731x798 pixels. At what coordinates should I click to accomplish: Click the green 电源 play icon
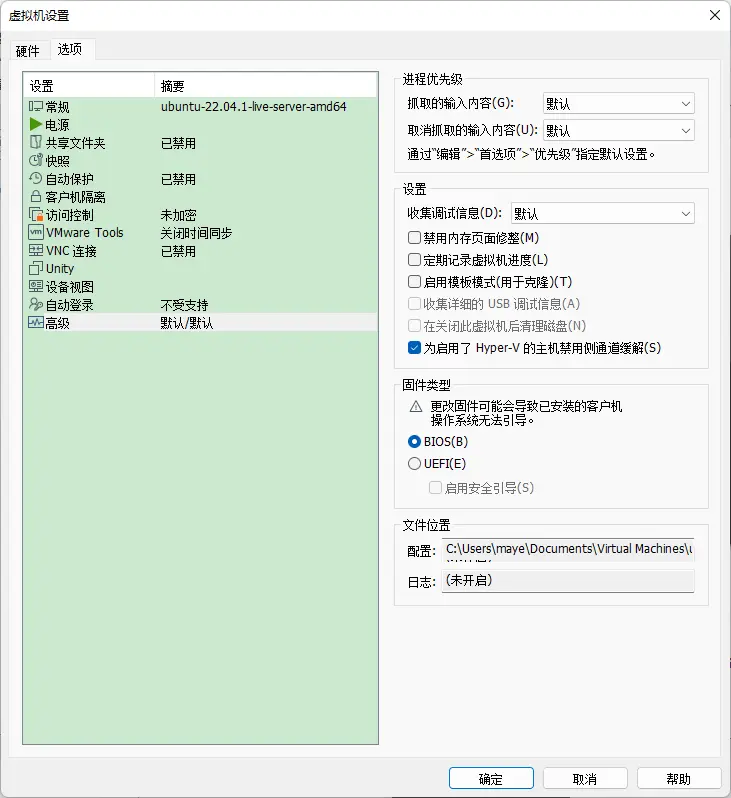(x=35, y=124)
